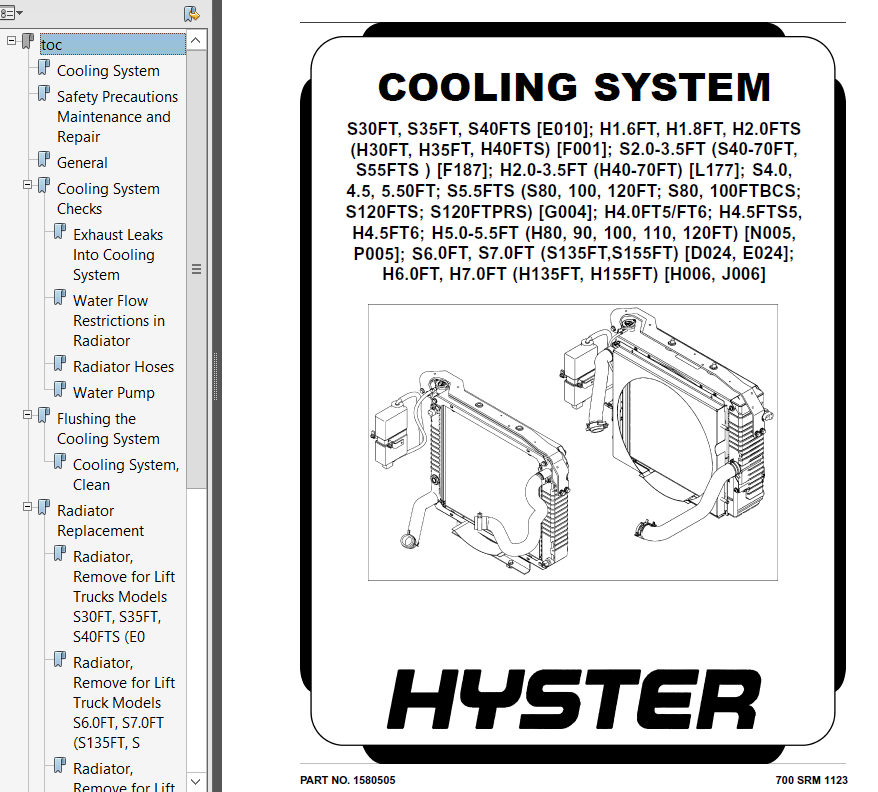Collapse the Radiator Replacement section

[x=27, y=507]
